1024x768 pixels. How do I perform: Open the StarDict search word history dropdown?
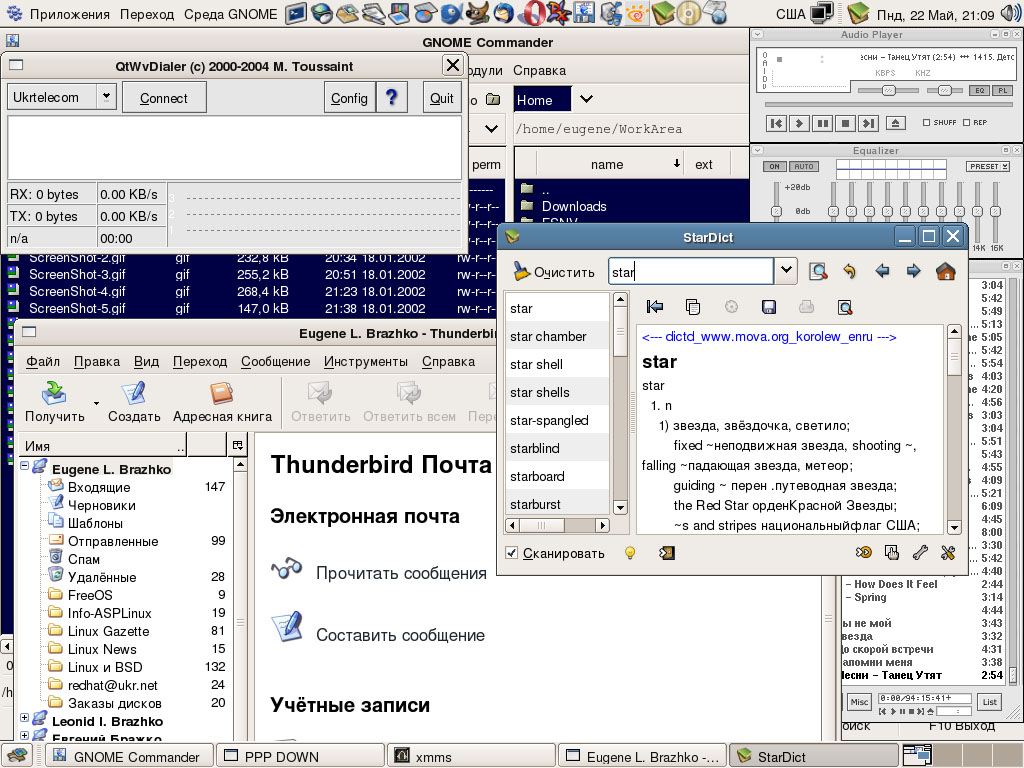tap(786, 270)
